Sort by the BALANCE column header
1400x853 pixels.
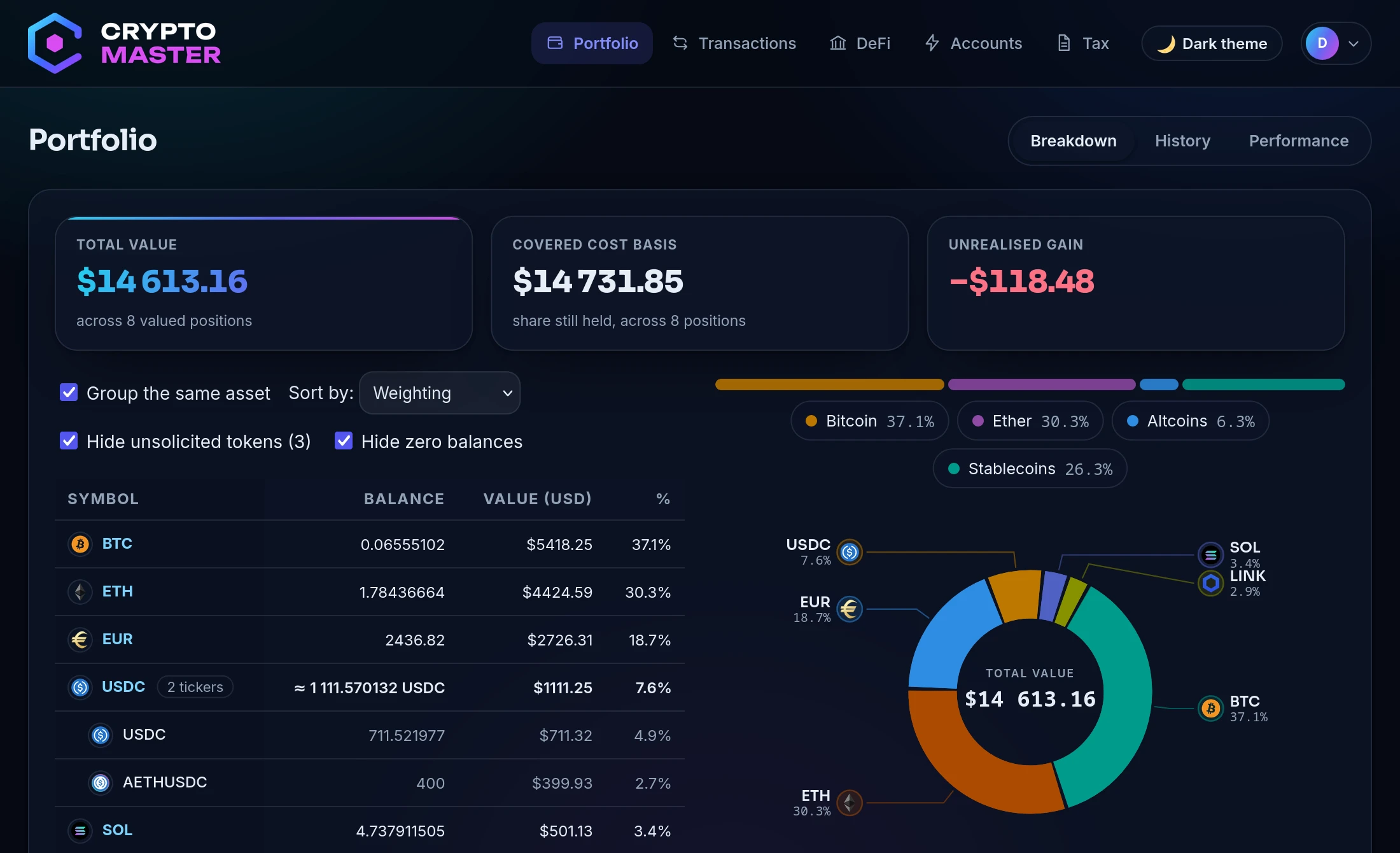pyautogui.click(x=404, y=499)
